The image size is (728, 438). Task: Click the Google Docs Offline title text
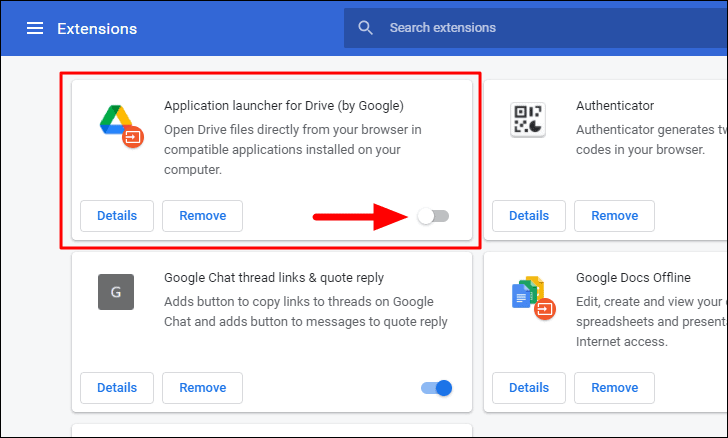click(633, 278)
